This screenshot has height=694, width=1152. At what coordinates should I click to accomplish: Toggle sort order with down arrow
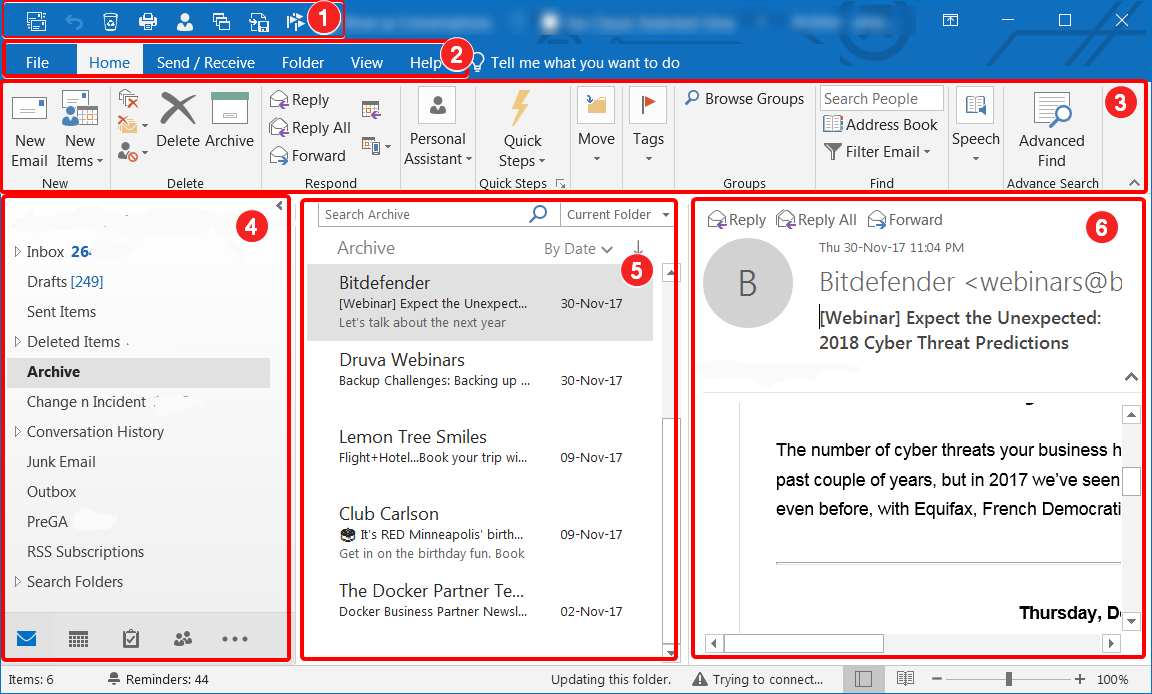coord(638,248)
